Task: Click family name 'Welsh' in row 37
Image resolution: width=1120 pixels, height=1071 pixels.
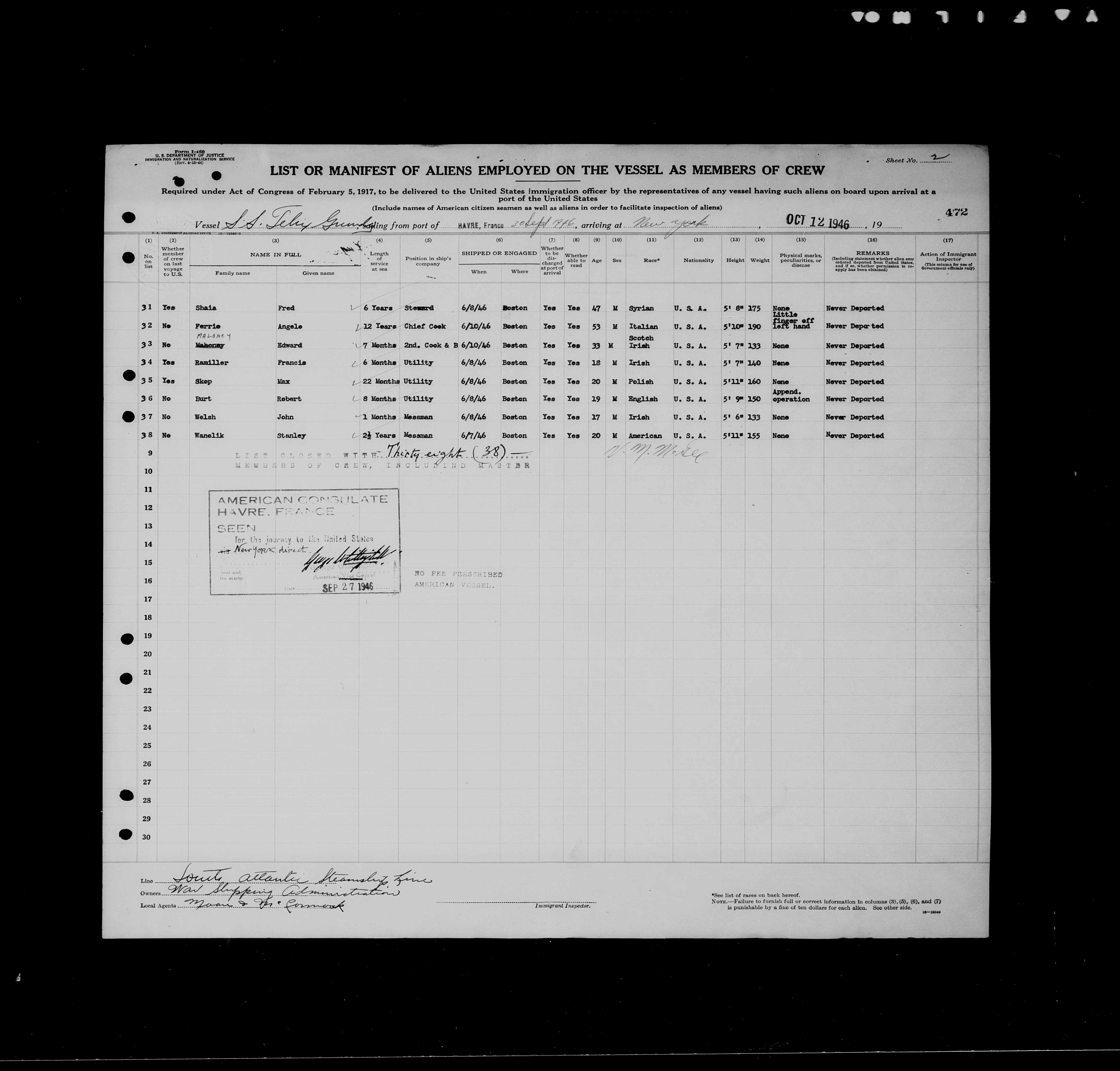Action: point(205,417)
